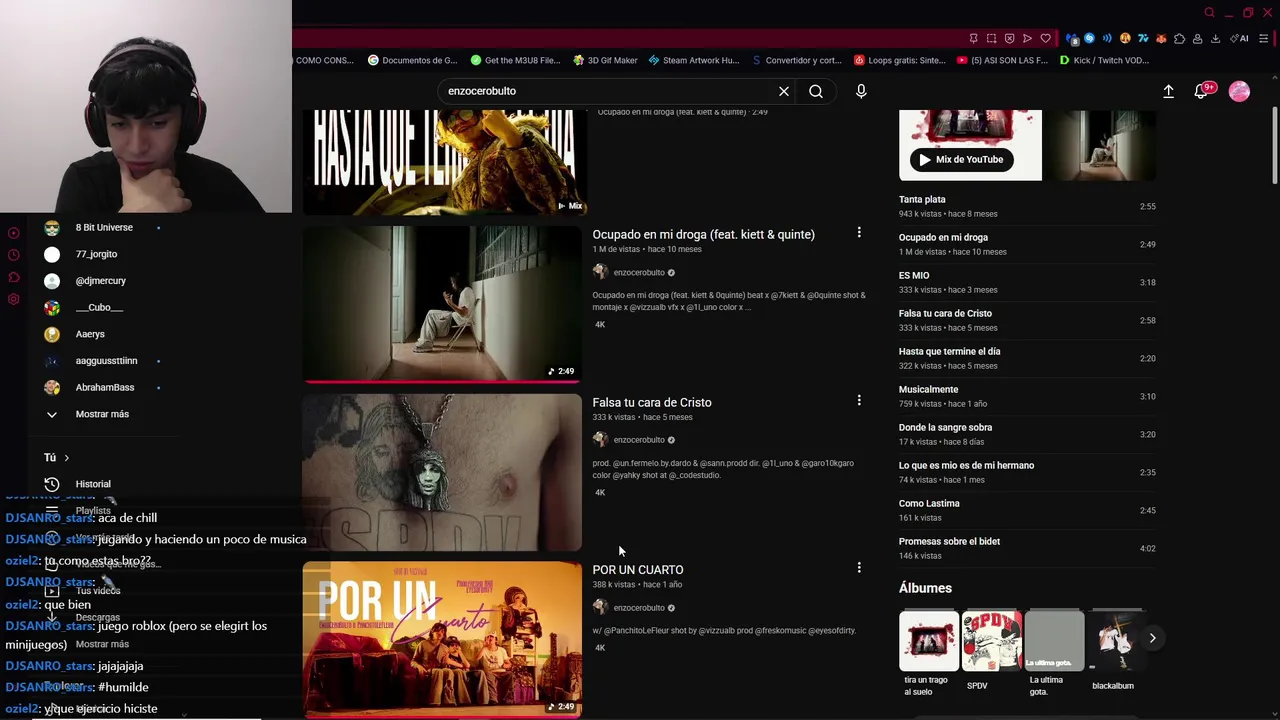
Task: Open the MetaMask fox extension icon
Action: pos(1161,39)
